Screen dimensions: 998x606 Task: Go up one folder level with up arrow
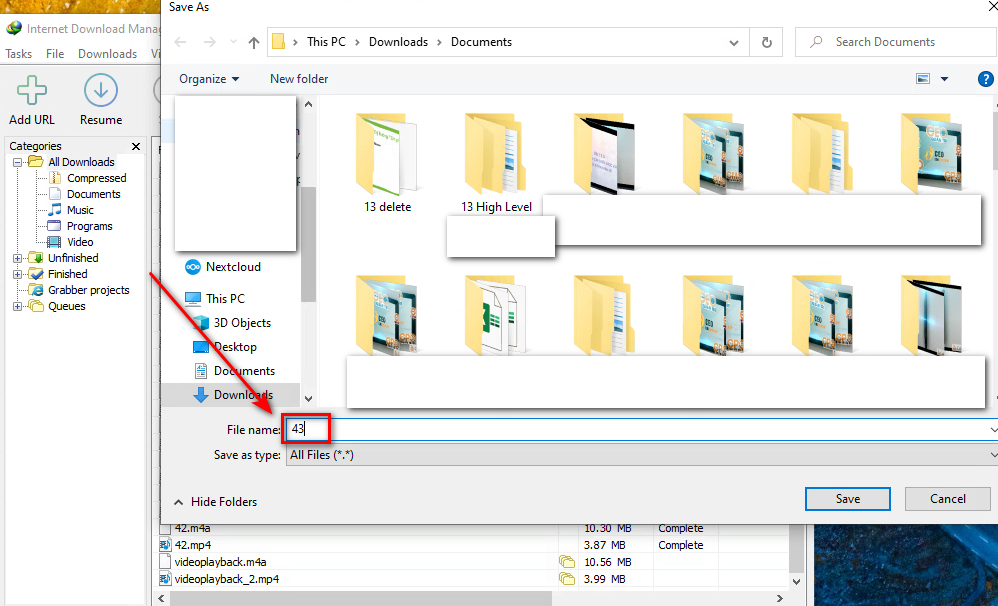point(254,43)
